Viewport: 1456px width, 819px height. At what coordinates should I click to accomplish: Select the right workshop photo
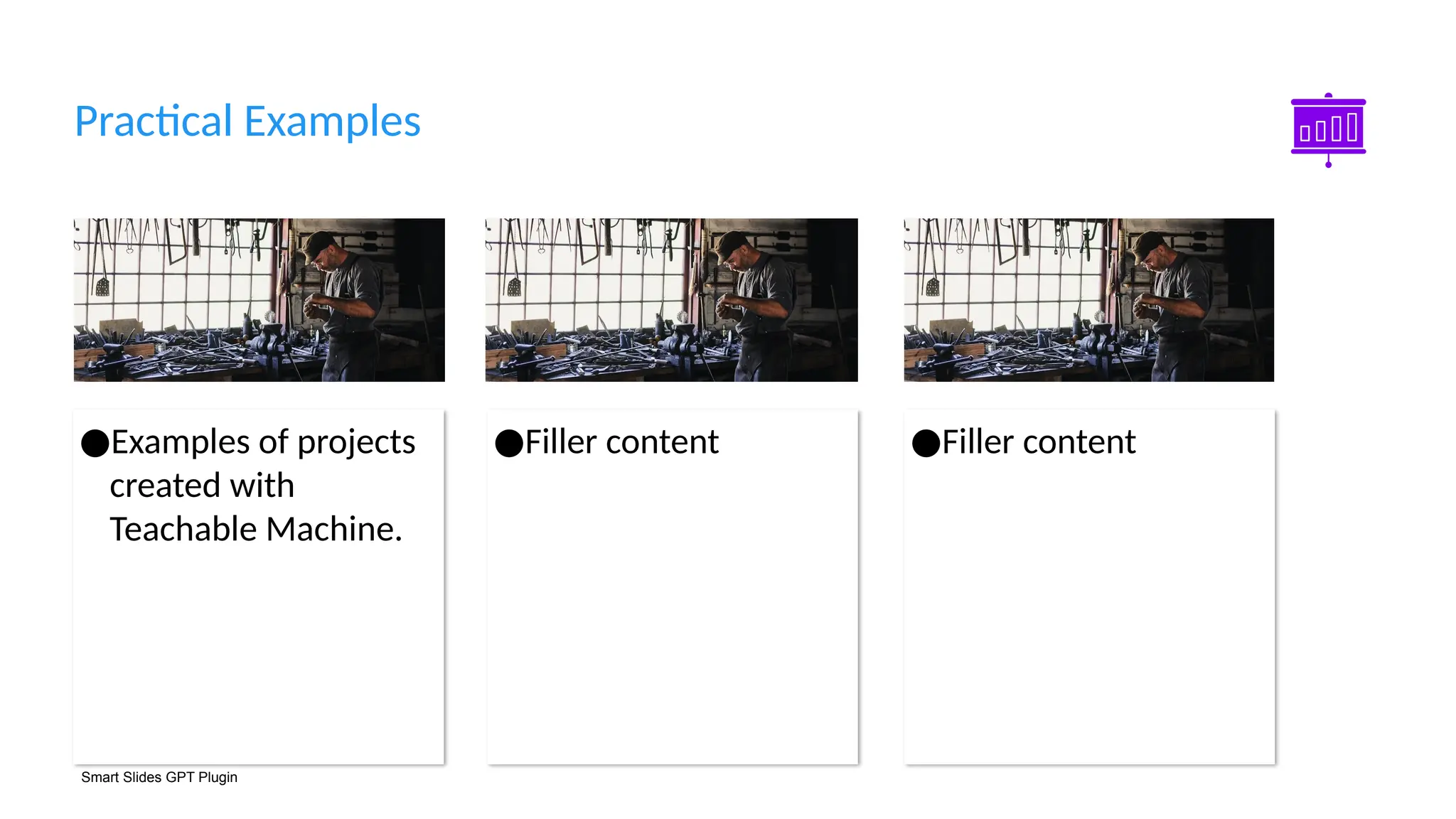pos(1088,299)
